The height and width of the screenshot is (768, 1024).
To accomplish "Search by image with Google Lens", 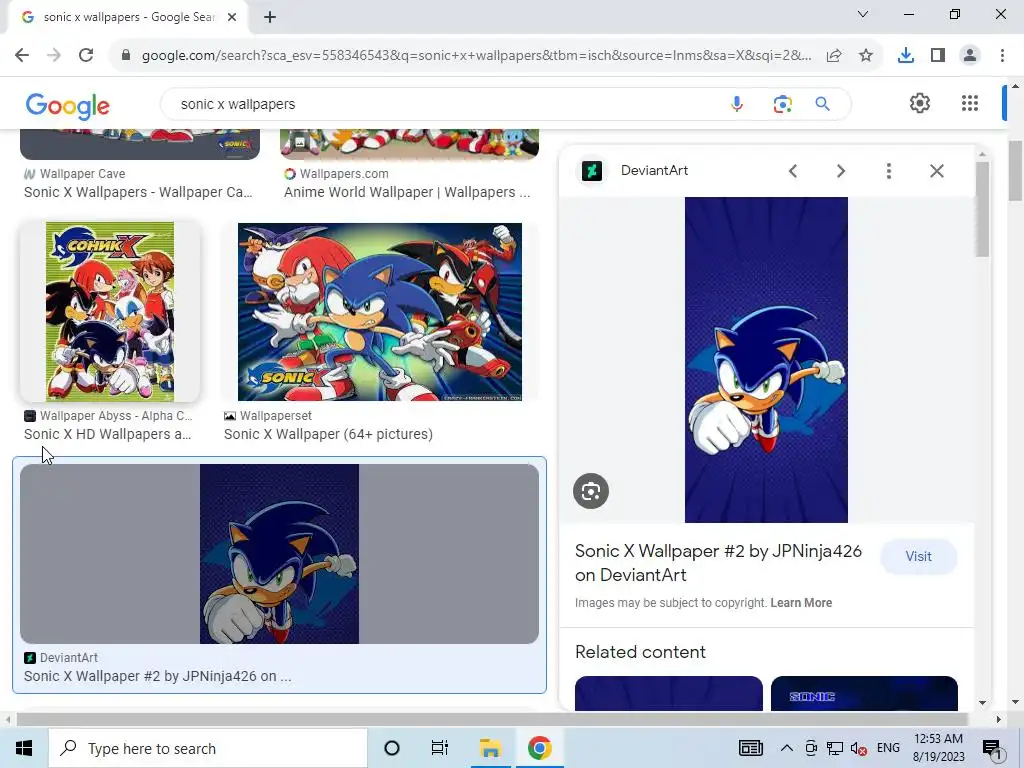I will point(782,104).
